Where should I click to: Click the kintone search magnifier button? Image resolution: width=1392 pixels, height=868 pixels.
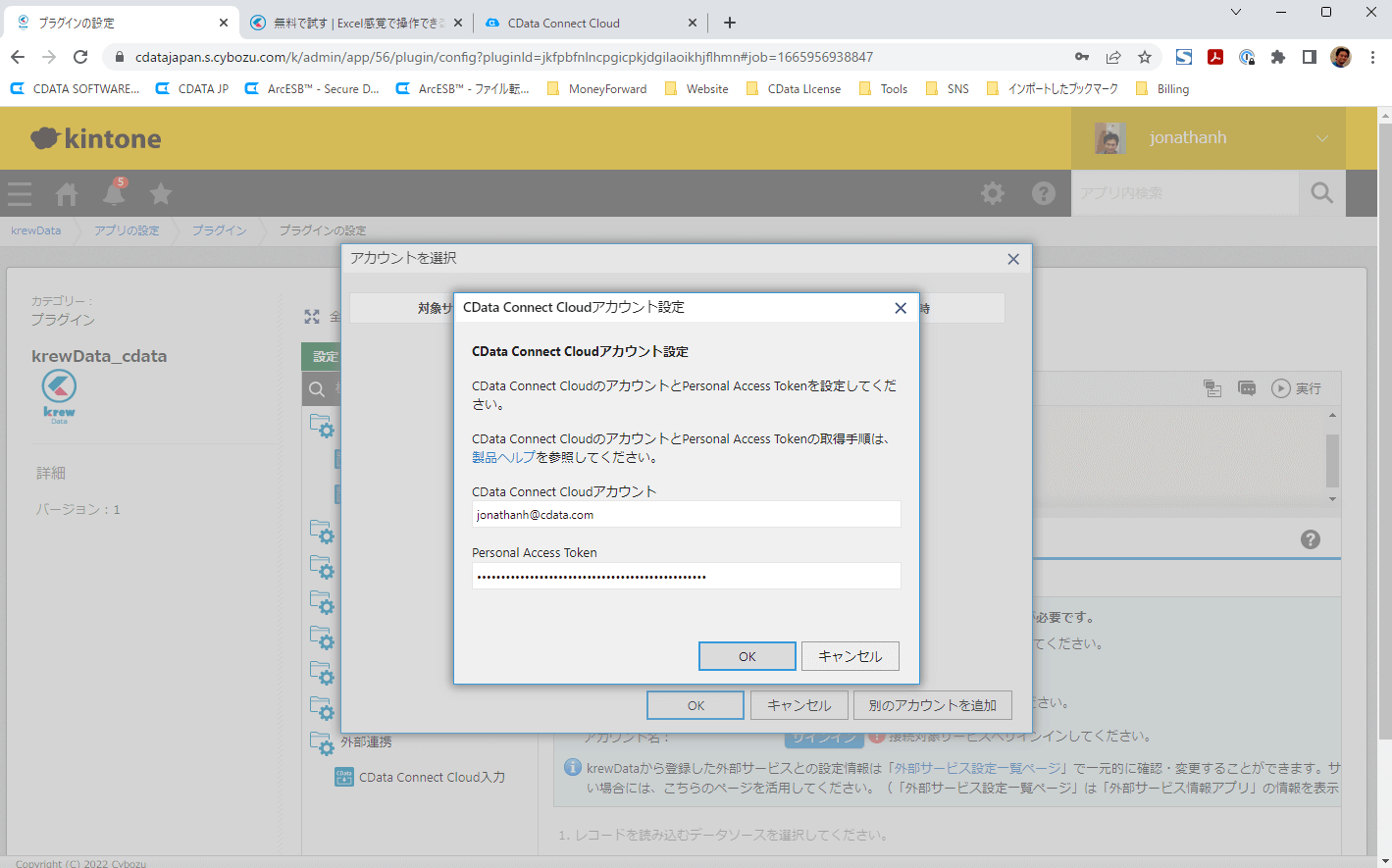(x=1322, y=193)
